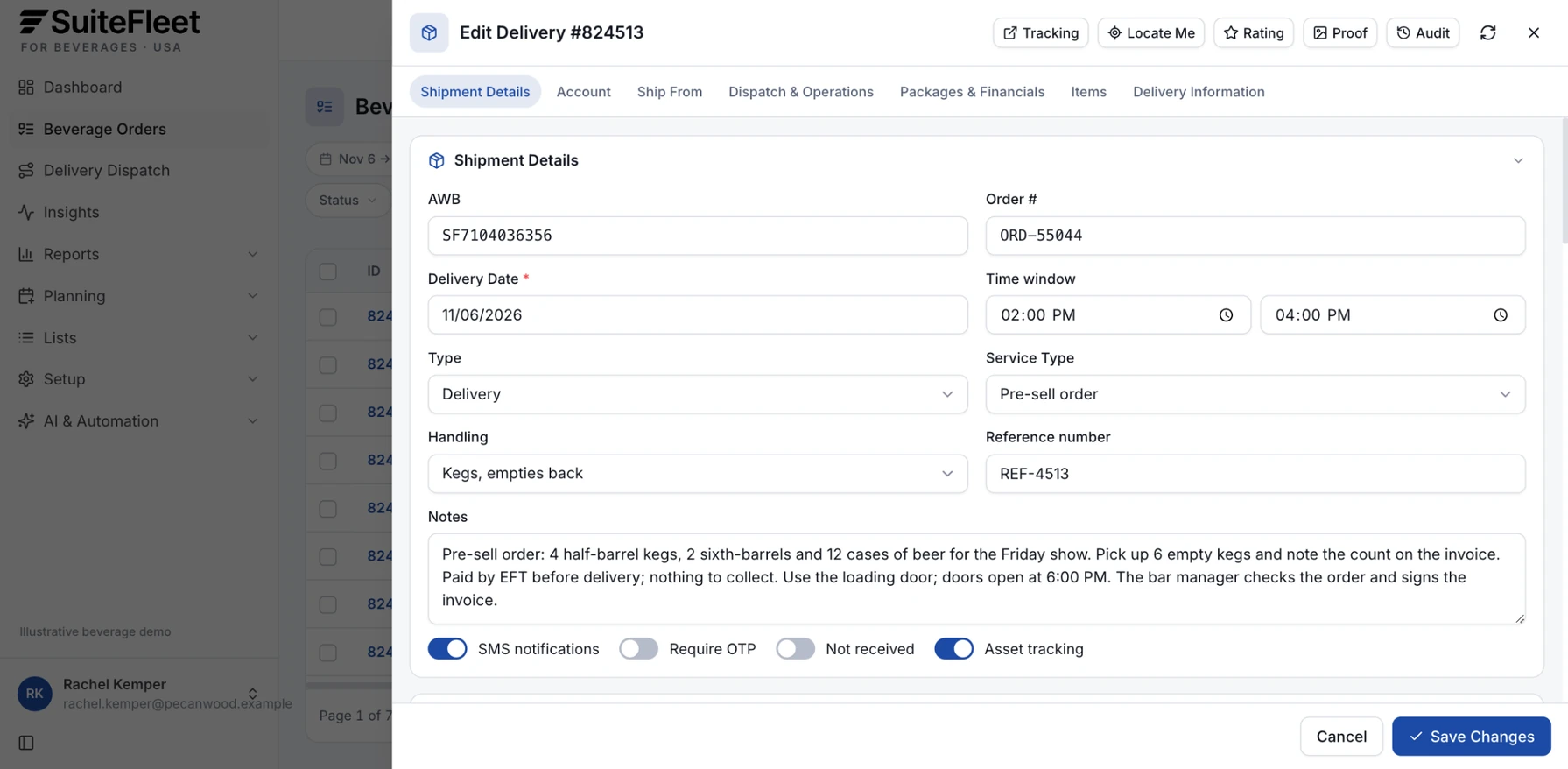Open the Handling dropdown
Screen dimensions: 1568x769
[x=698, y=474]
